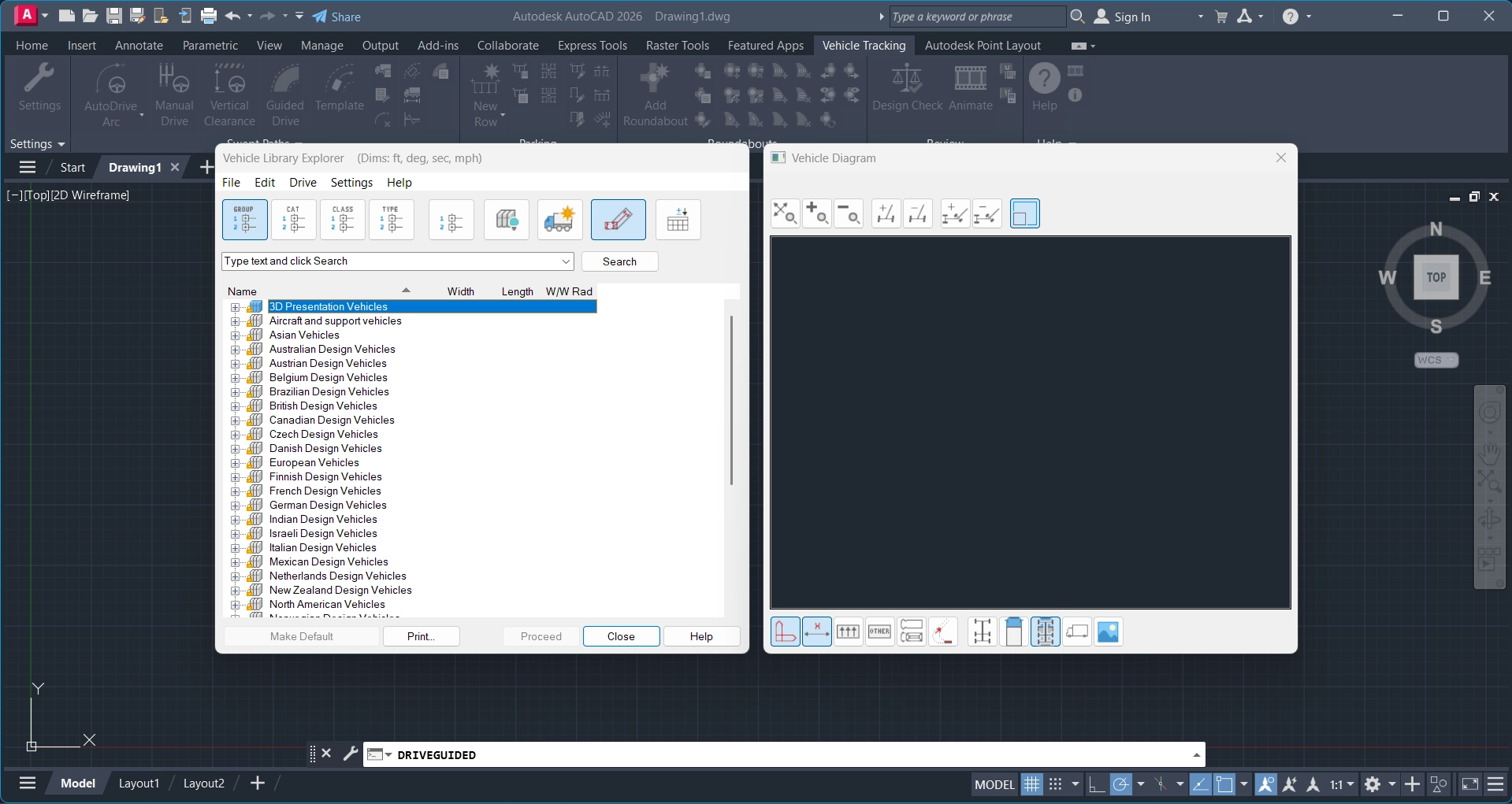Open the search text dropdown list
Screen dimensions: 1512x804
(566, 261)
